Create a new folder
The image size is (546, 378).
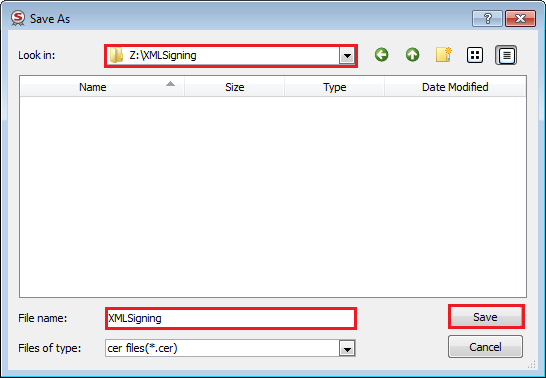click(444, 55)
